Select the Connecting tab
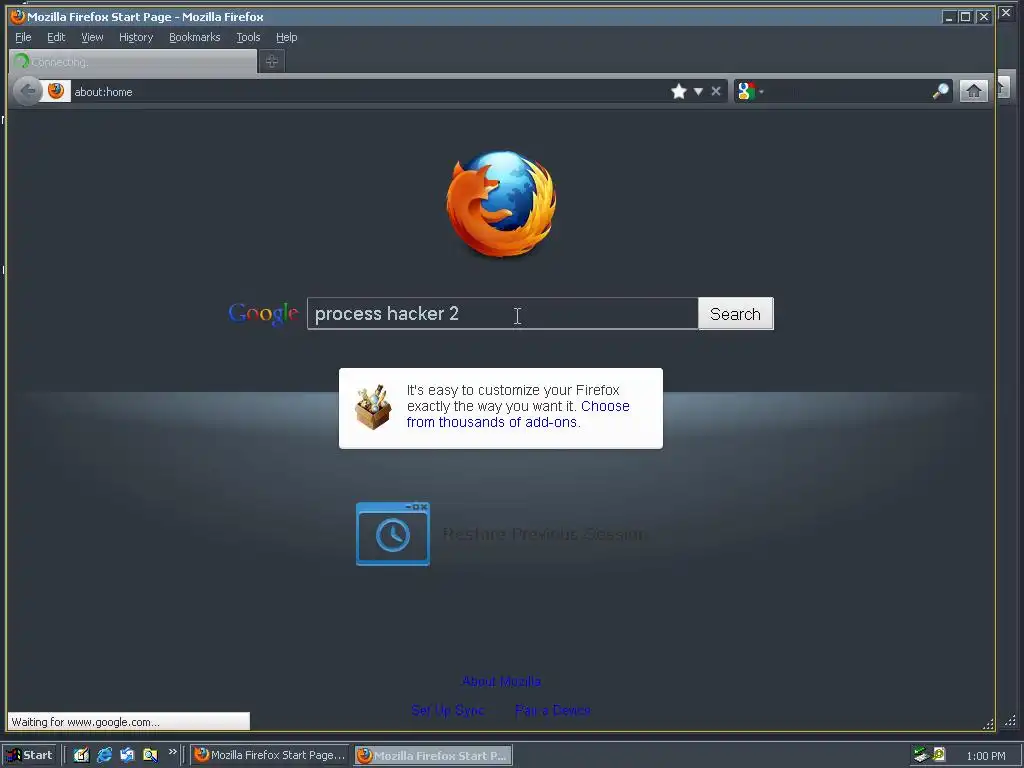Image resolution: width=1024 pixels, height=768 pixels. [x=133, y=62]
